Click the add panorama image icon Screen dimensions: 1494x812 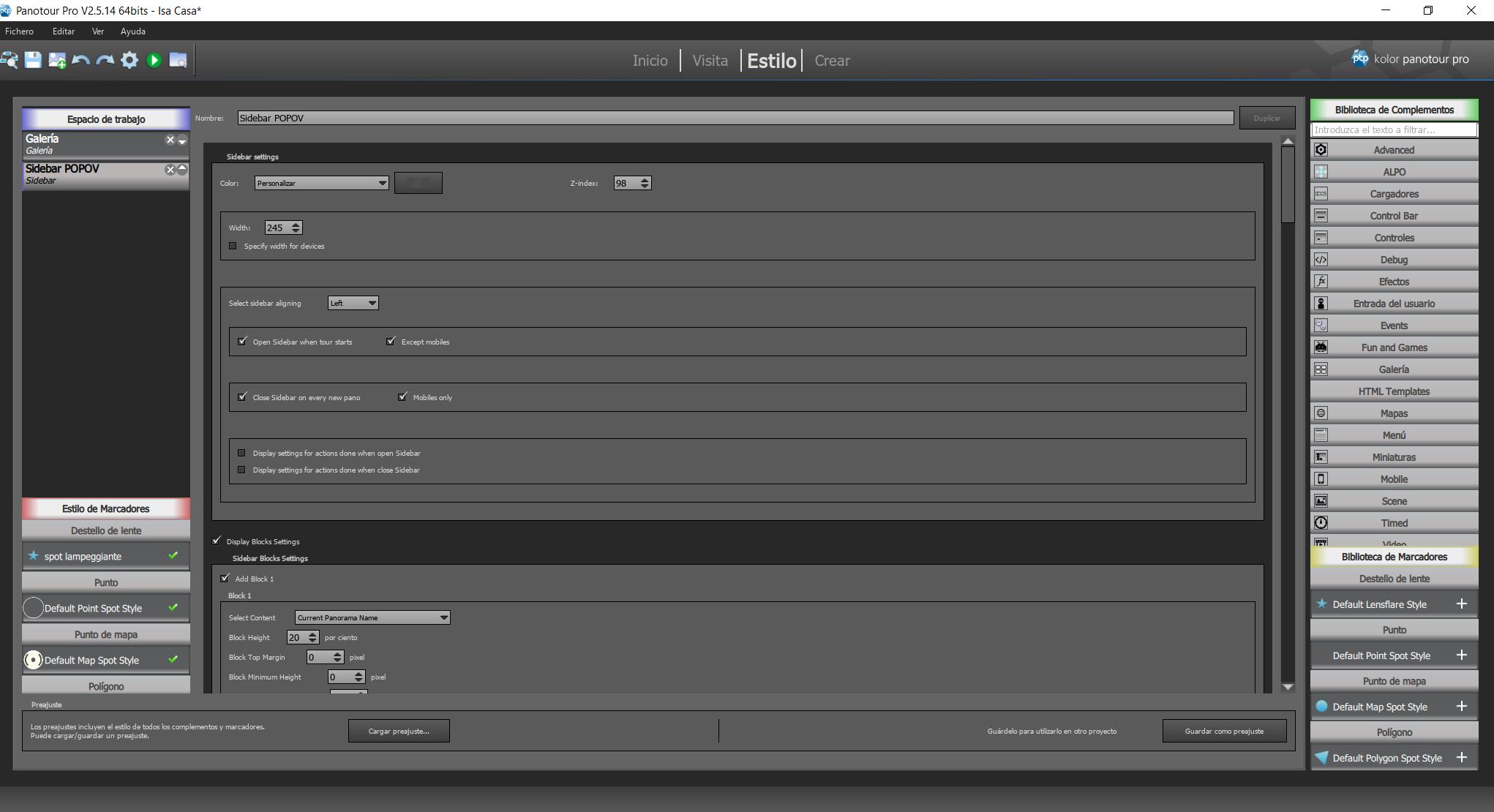tap(57, 61)
